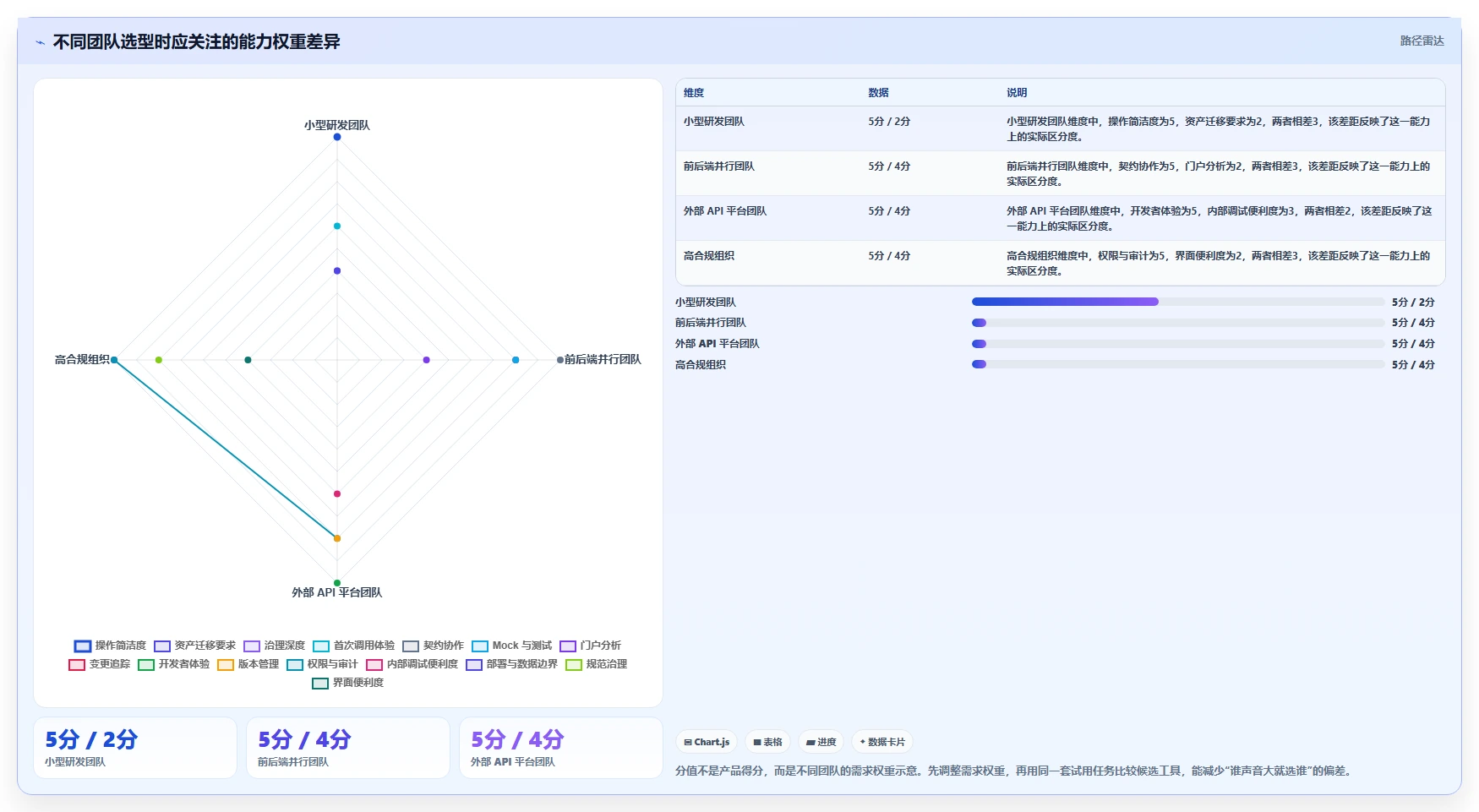
Task: Hide the 权限与审计 legend dataset
Action: click(322, 664)
